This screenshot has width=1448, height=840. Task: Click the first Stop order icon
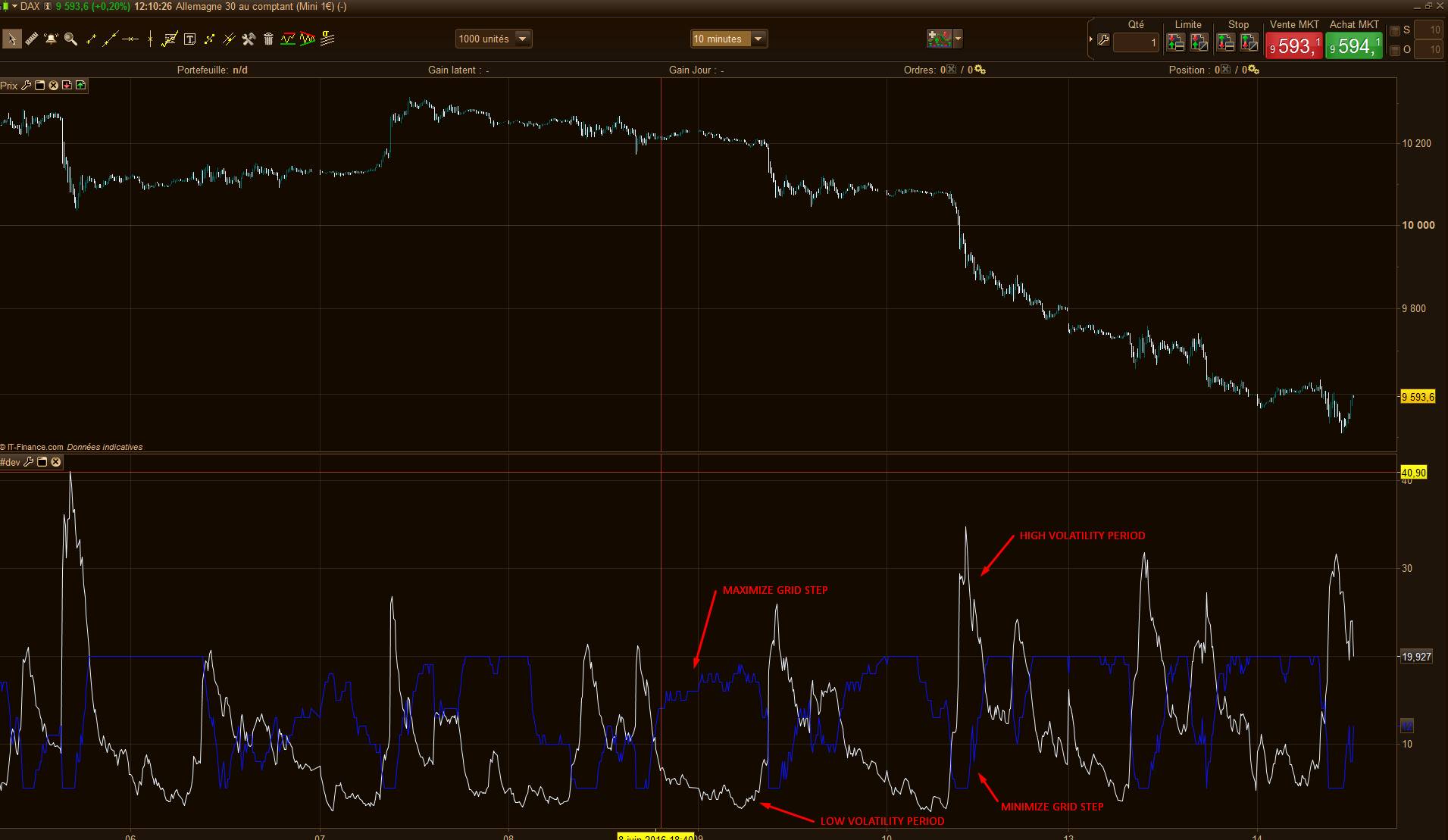click(x=1226, y=42)
